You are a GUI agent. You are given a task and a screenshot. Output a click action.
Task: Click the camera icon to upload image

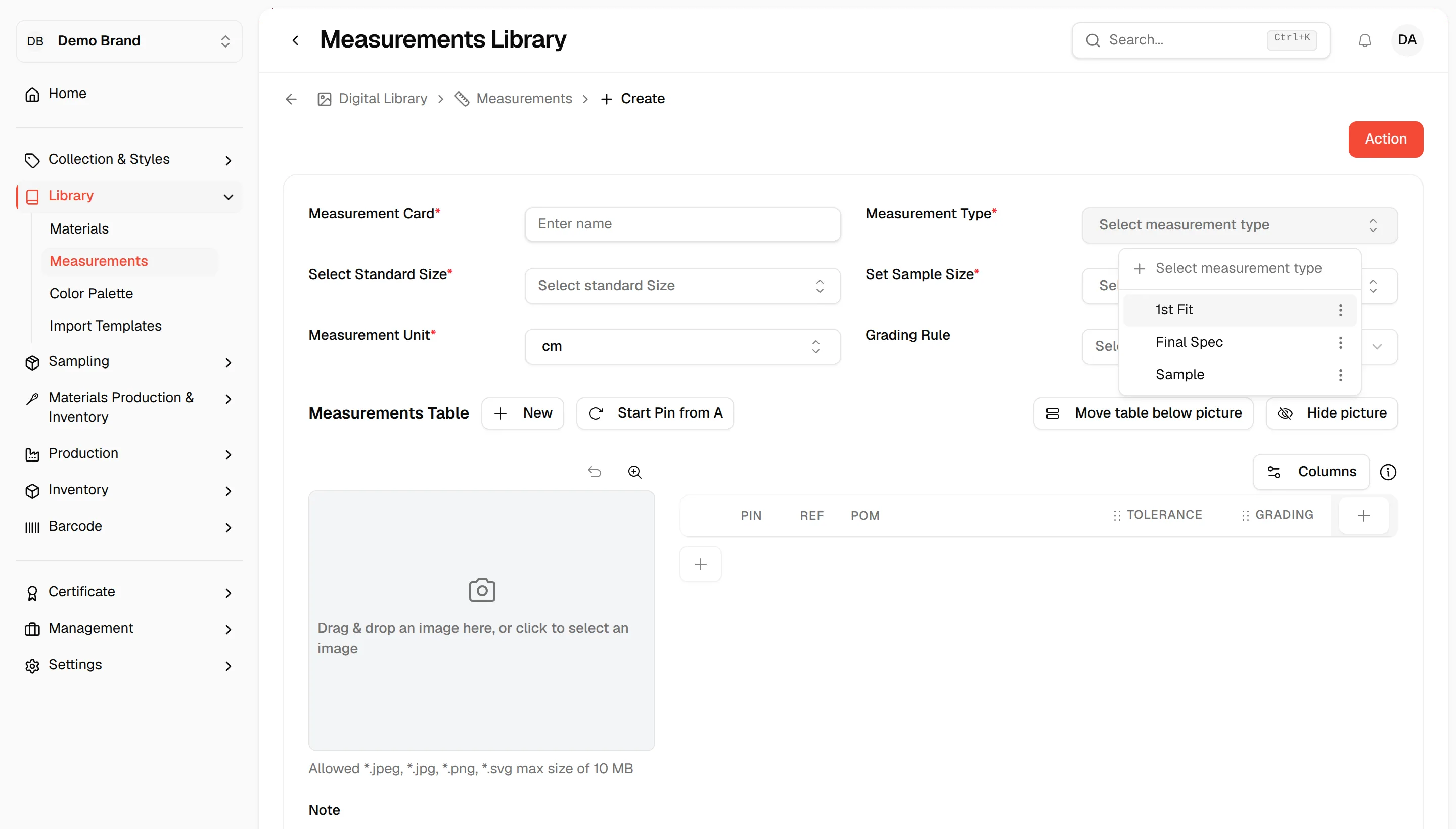[482, 590]
